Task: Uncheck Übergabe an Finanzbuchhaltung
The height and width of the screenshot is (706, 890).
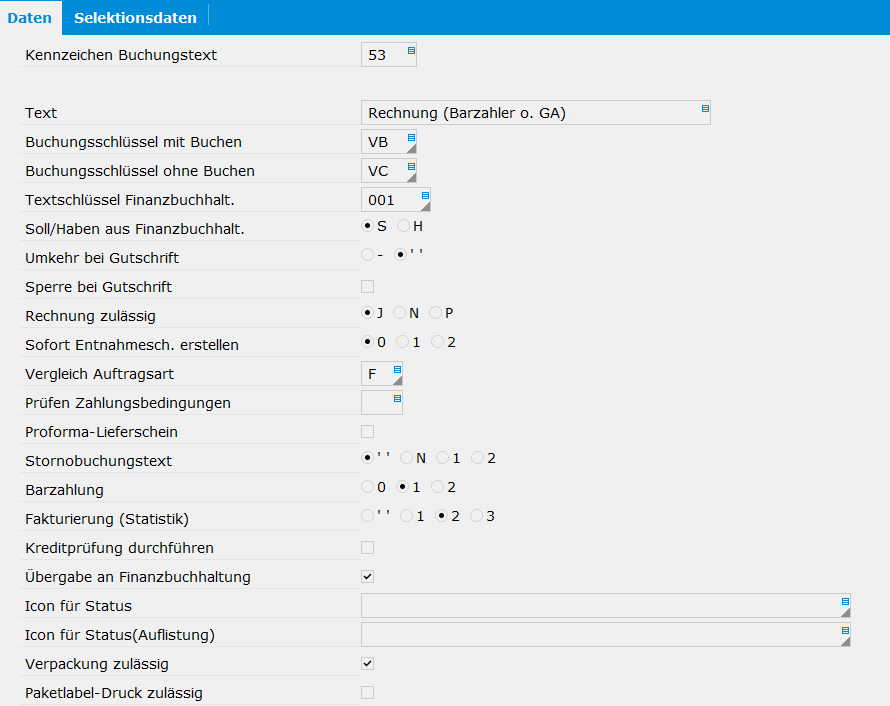Action: pos(368,577)
